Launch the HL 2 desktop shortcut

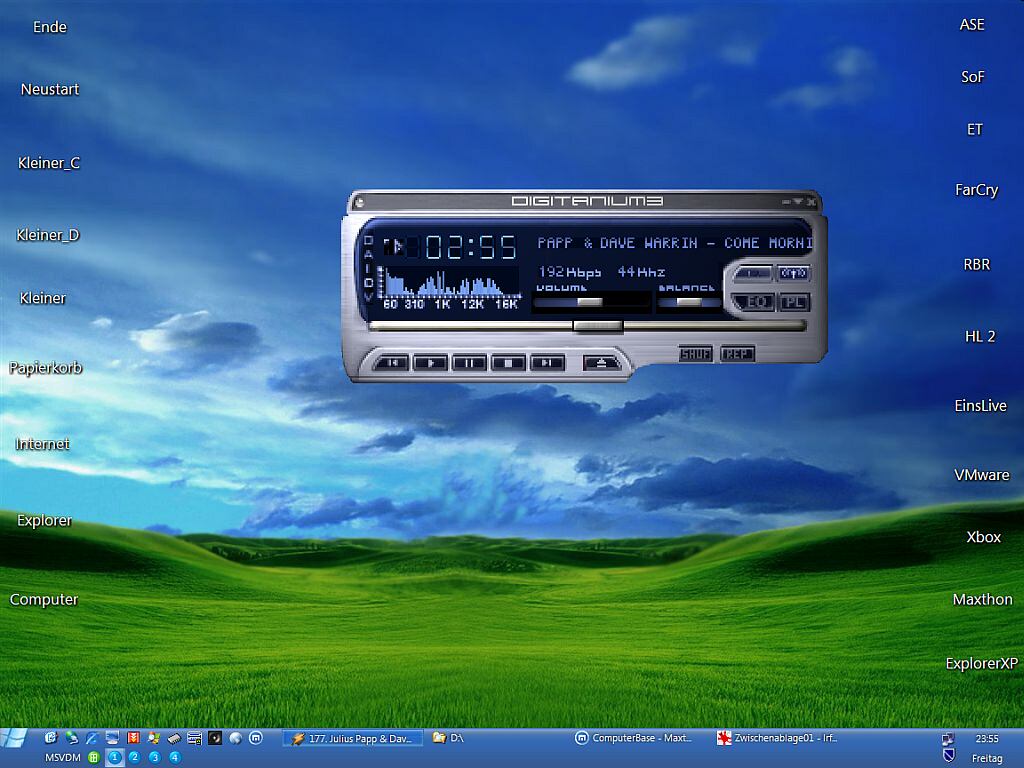pyautogui.click(x=980, y=336)
